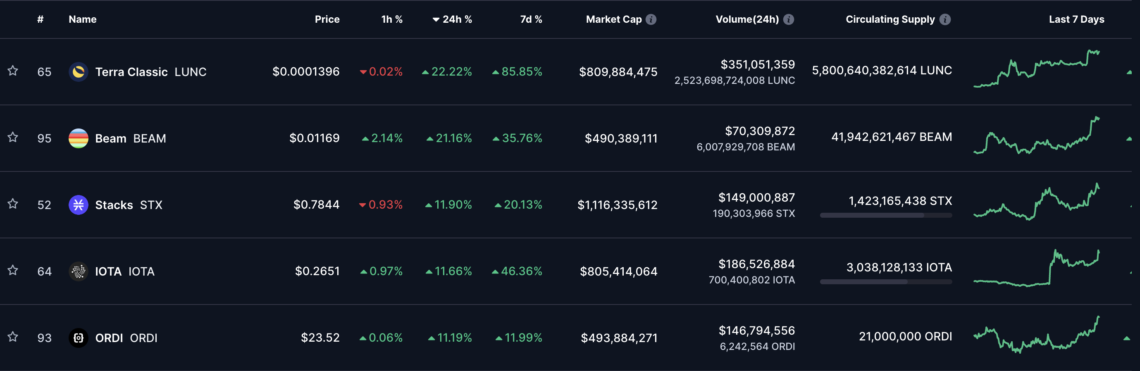
Task: Open the Terra Classic 7-day sparkline chart
Action: pyautogui.click(x=1037, y=69)
